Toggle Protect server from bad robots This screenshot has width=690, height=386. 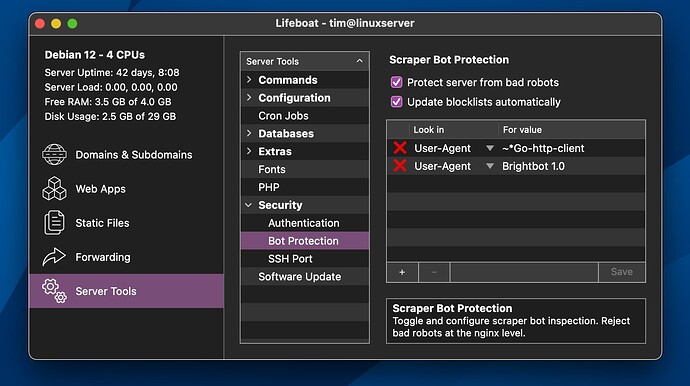coord(396,82)
